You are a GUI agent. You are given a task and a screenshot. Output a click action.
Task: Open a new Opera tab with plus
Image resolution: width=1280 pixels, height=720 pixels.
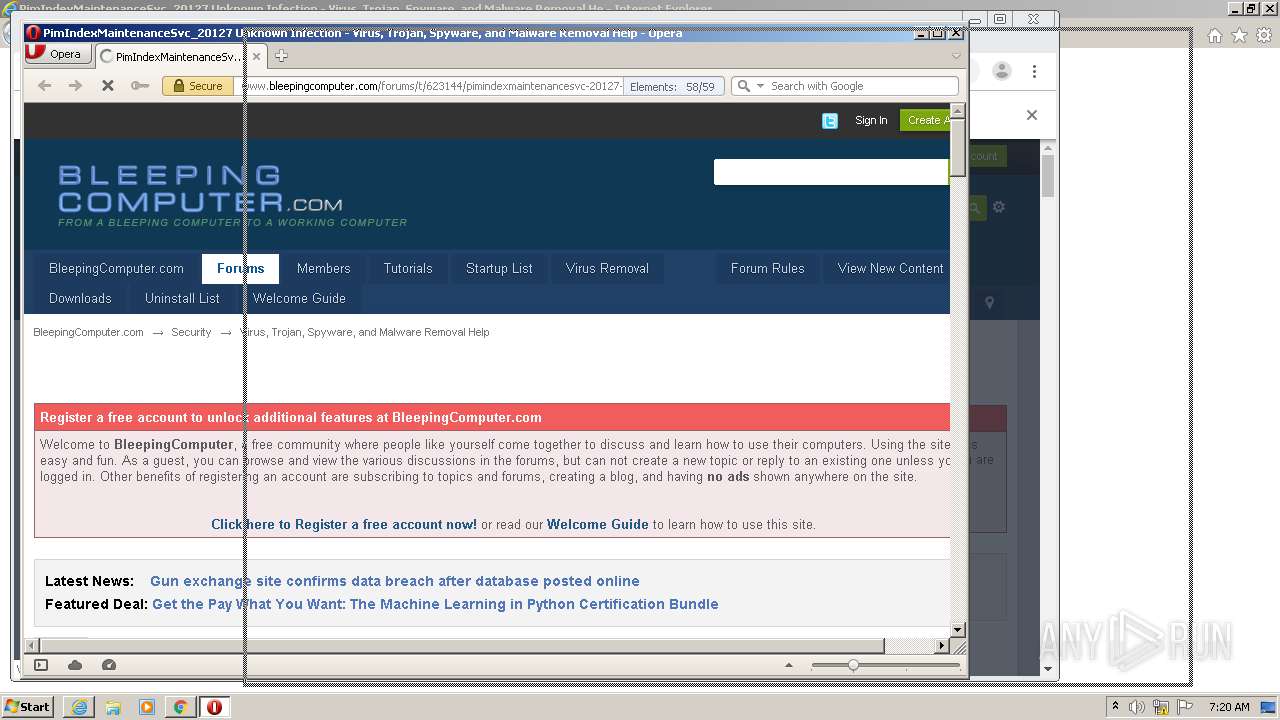[x=281, y=56]
